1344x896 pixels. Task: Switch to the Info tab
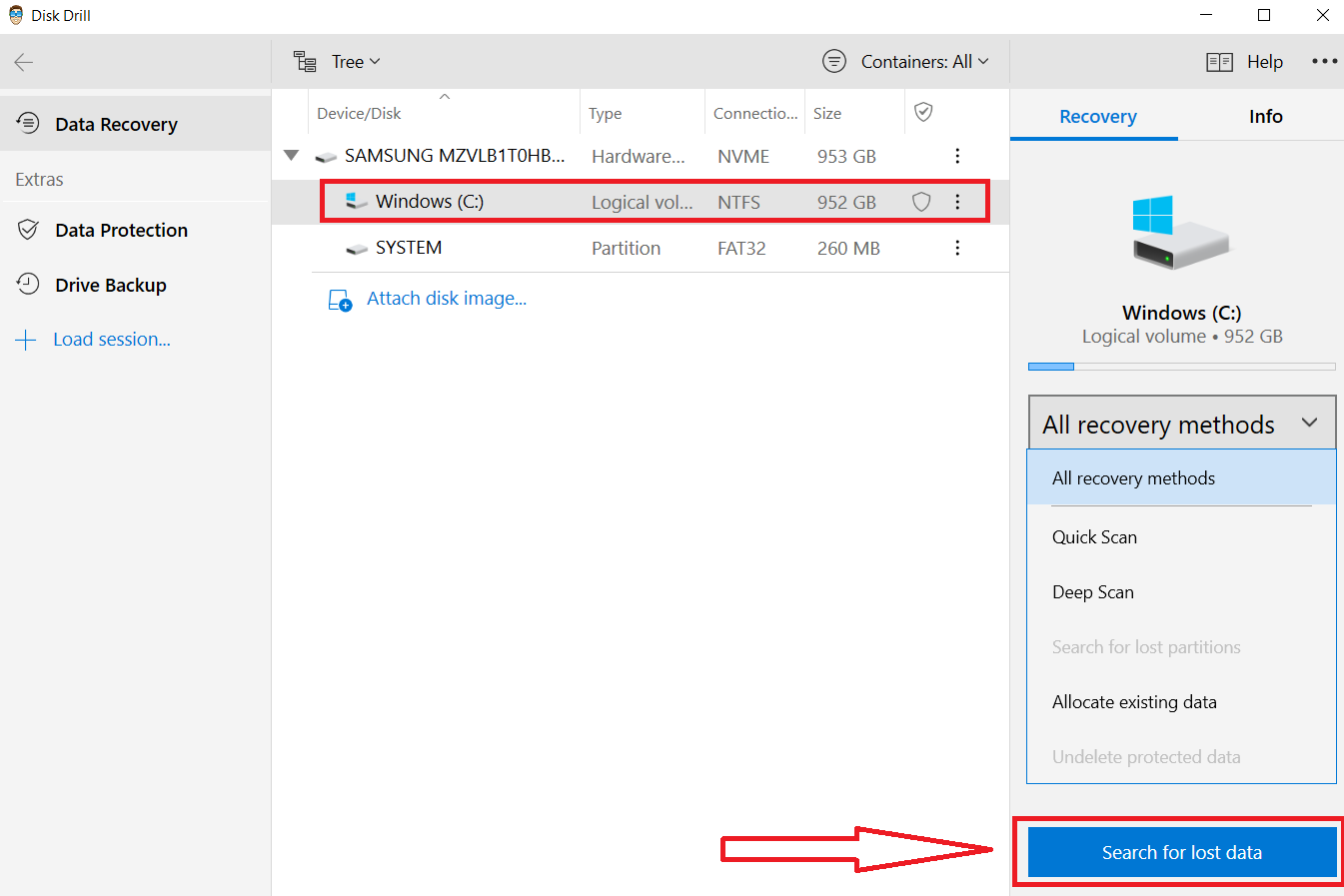coord(1265,117)
